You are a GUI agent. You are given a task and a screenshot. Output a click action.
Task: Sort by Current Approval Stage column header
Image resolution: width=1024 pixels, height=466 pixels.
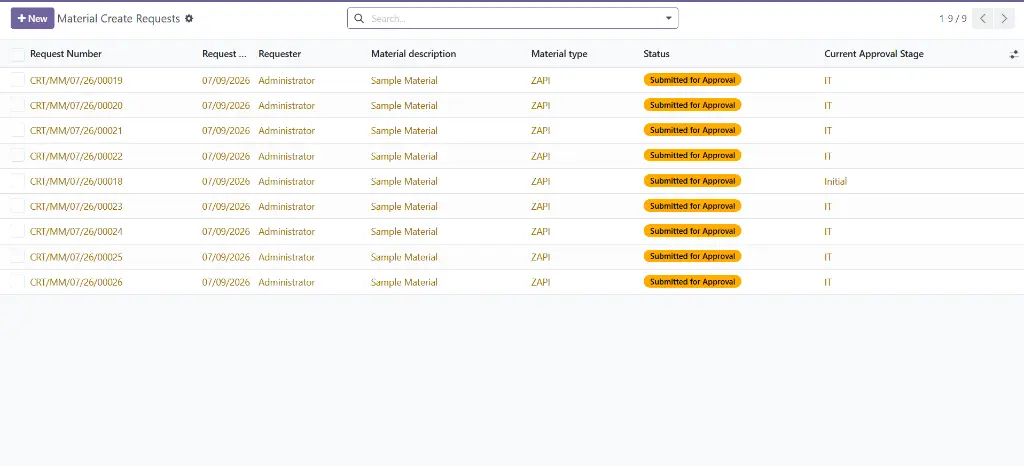click(x=874, y=54)
